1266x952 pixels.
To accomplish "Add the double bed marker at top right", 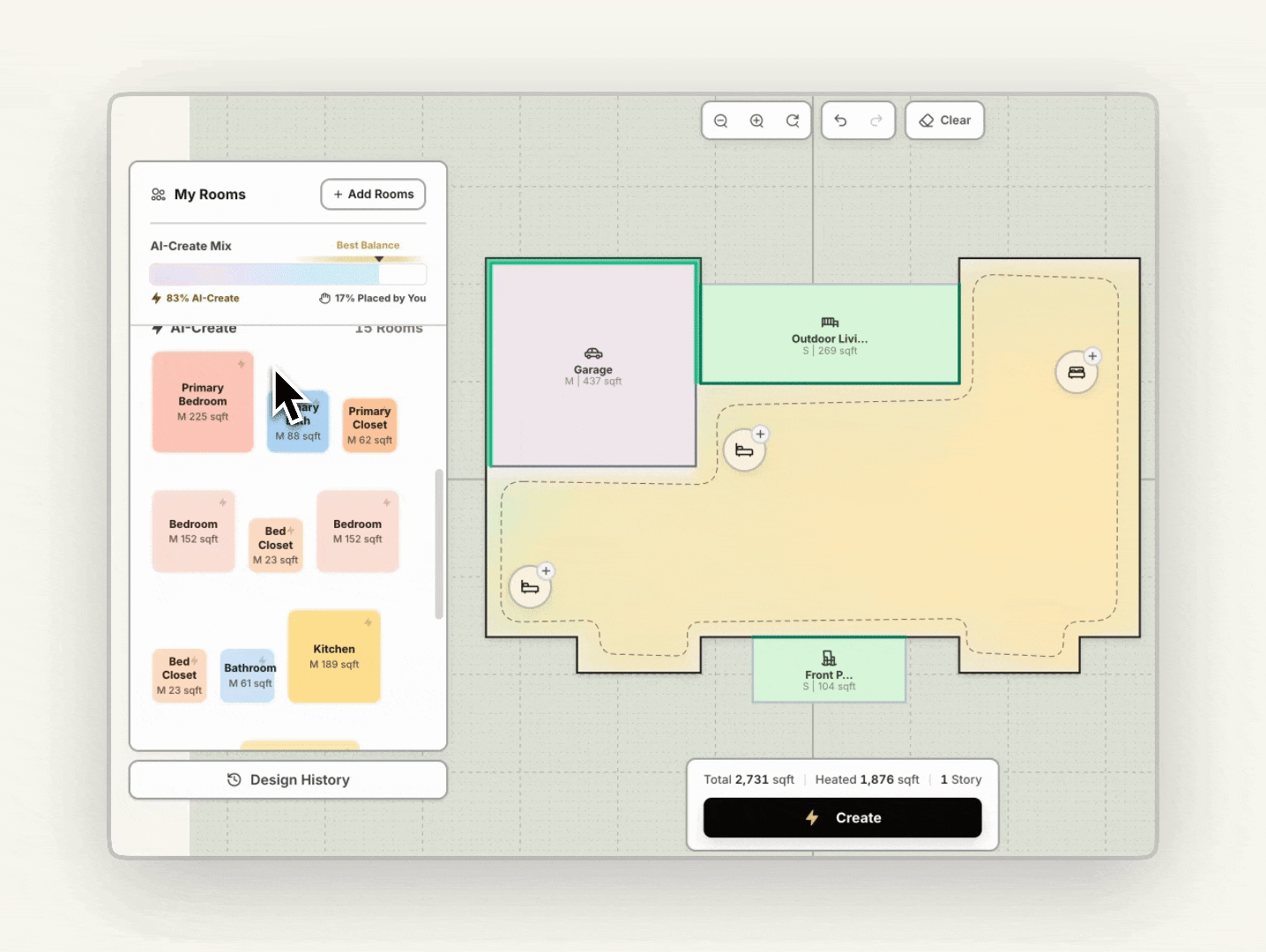I will click(x=1076, y=372).
